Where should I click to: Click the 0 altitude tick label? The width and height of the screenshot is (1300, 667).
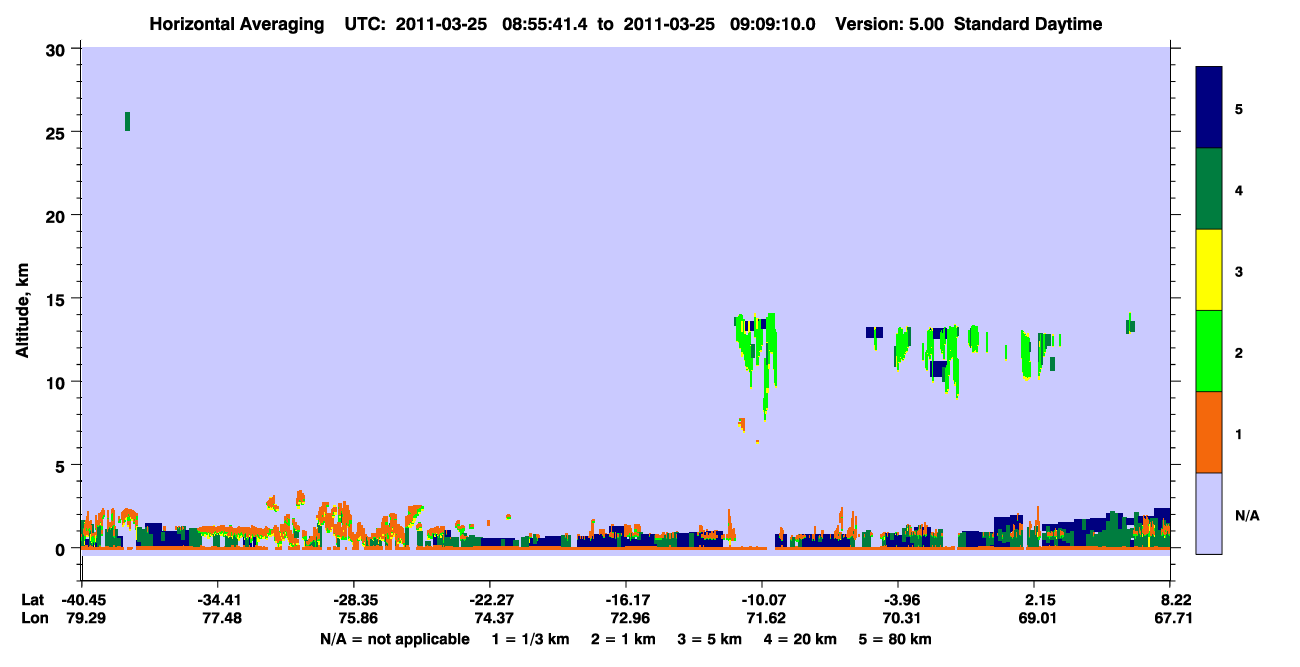pyautogui.click(x=62, y=548)
